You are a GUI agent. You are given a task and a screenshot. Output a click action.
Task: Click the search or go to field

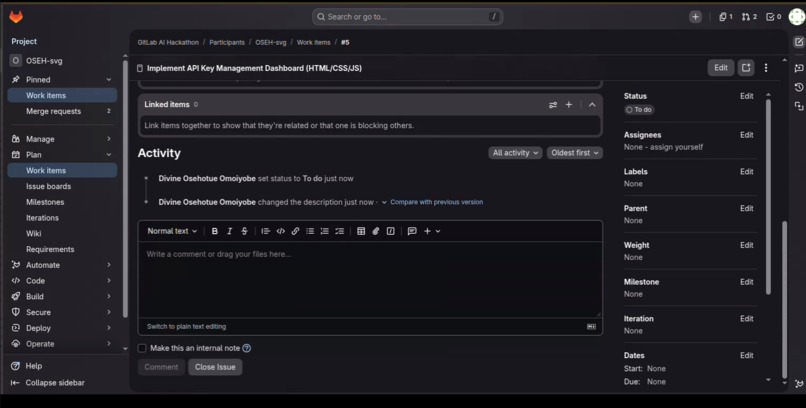[407, 17]
